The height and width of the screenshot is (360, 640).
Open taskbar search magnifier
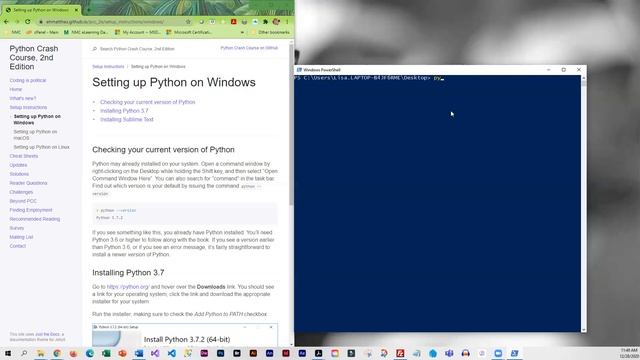(24, 353)
